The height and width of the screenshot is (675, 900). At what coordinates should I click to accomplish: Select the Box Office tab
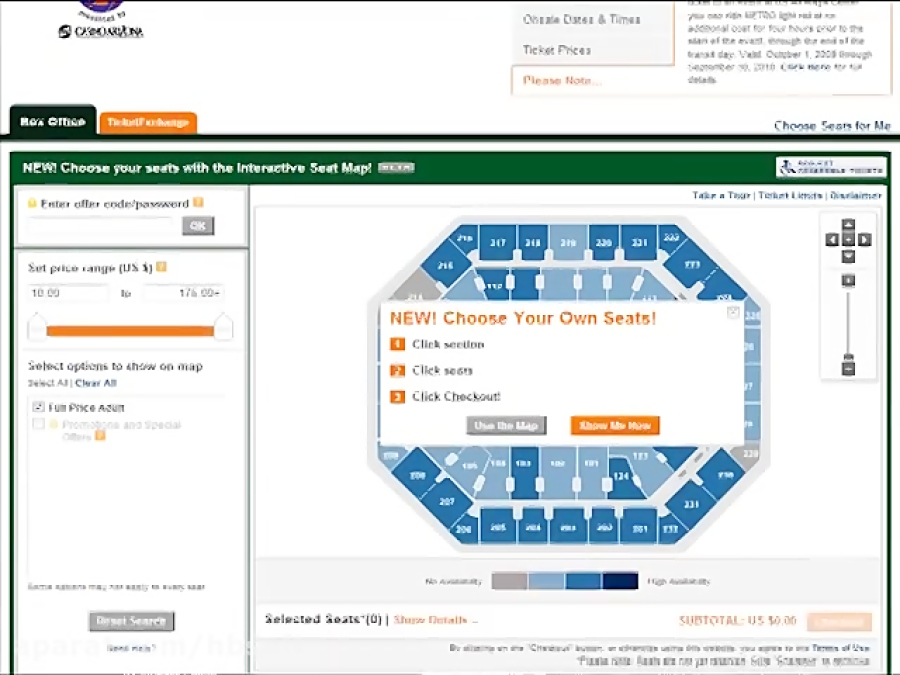52,121
